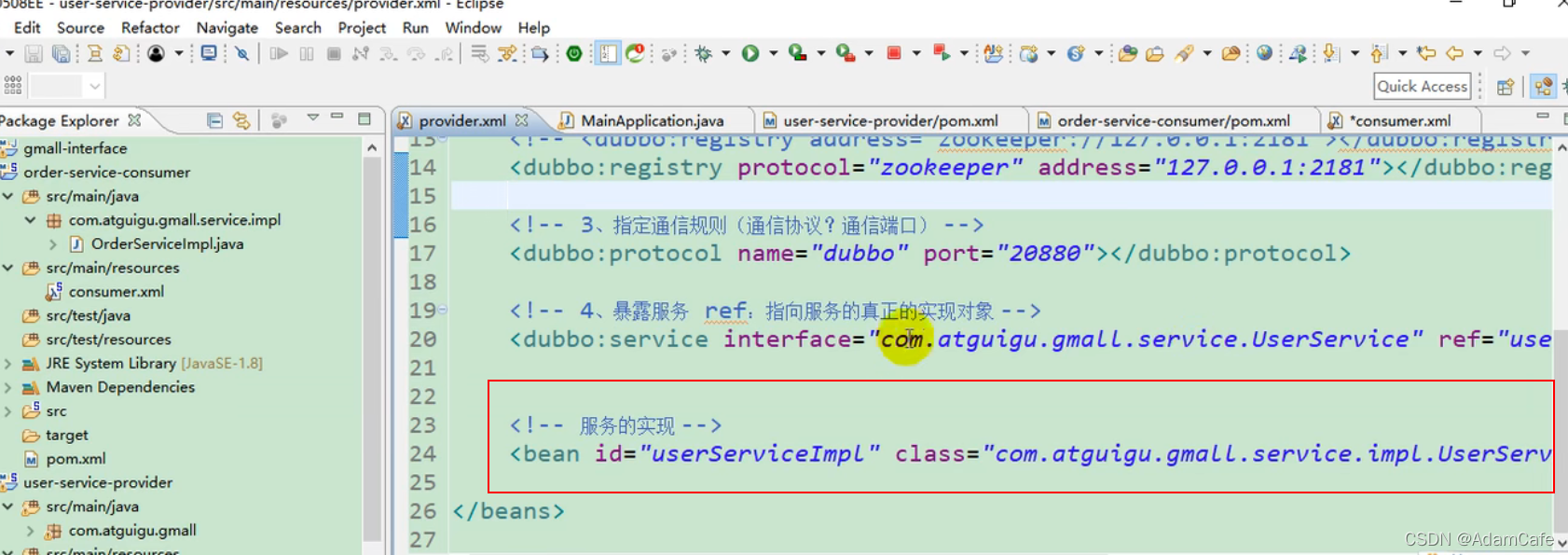Screen dimensions: 1568x555
Task: Click the Save icon in toolbar
Action: pos(34,54)
